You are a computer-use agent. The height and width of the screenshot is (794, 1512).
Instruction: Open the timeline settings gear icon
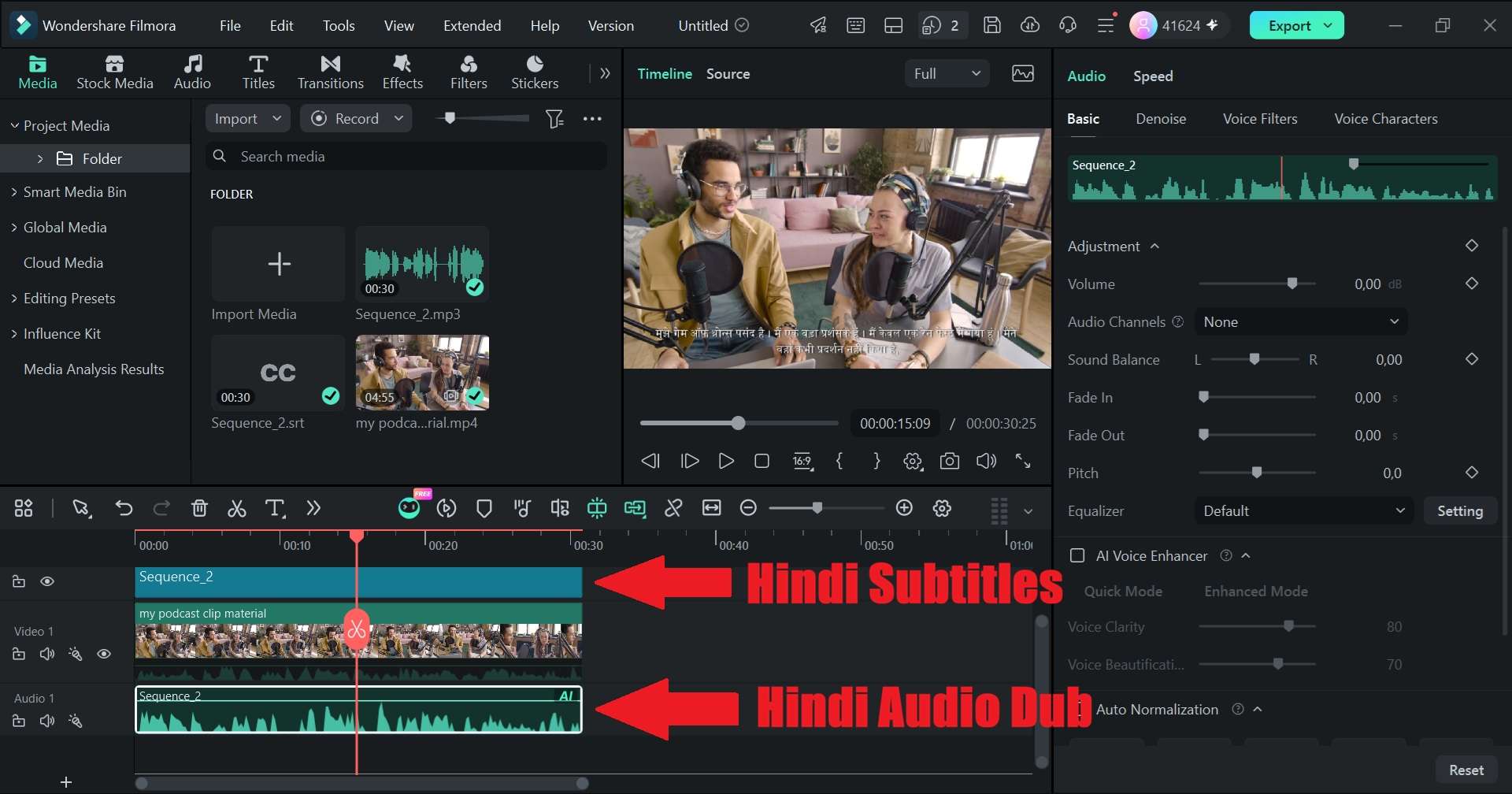tap(943, 508)
